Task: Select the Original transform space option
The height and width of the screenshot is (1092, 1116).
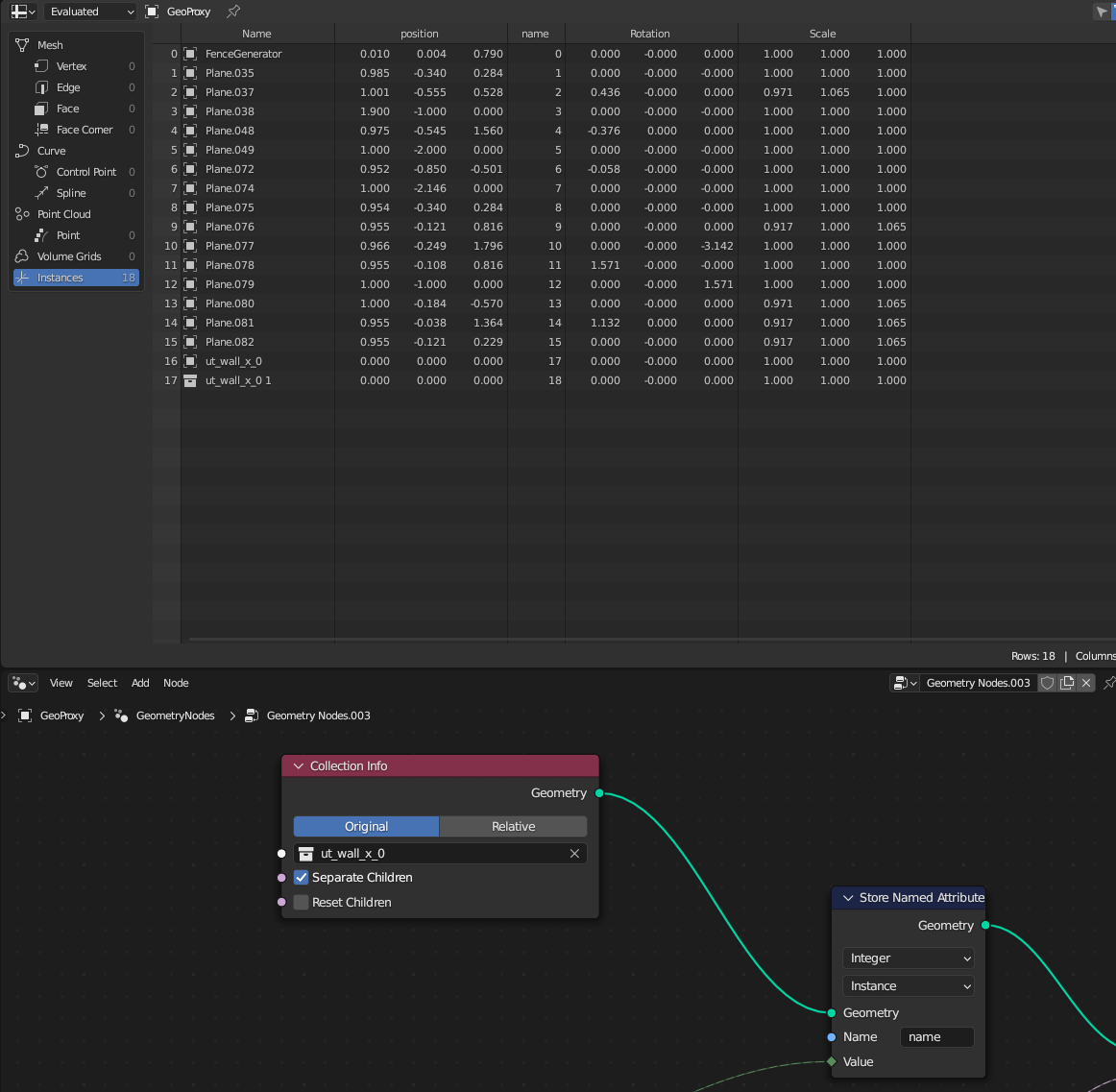Action: pyautogui.click(x=367, y=827)
